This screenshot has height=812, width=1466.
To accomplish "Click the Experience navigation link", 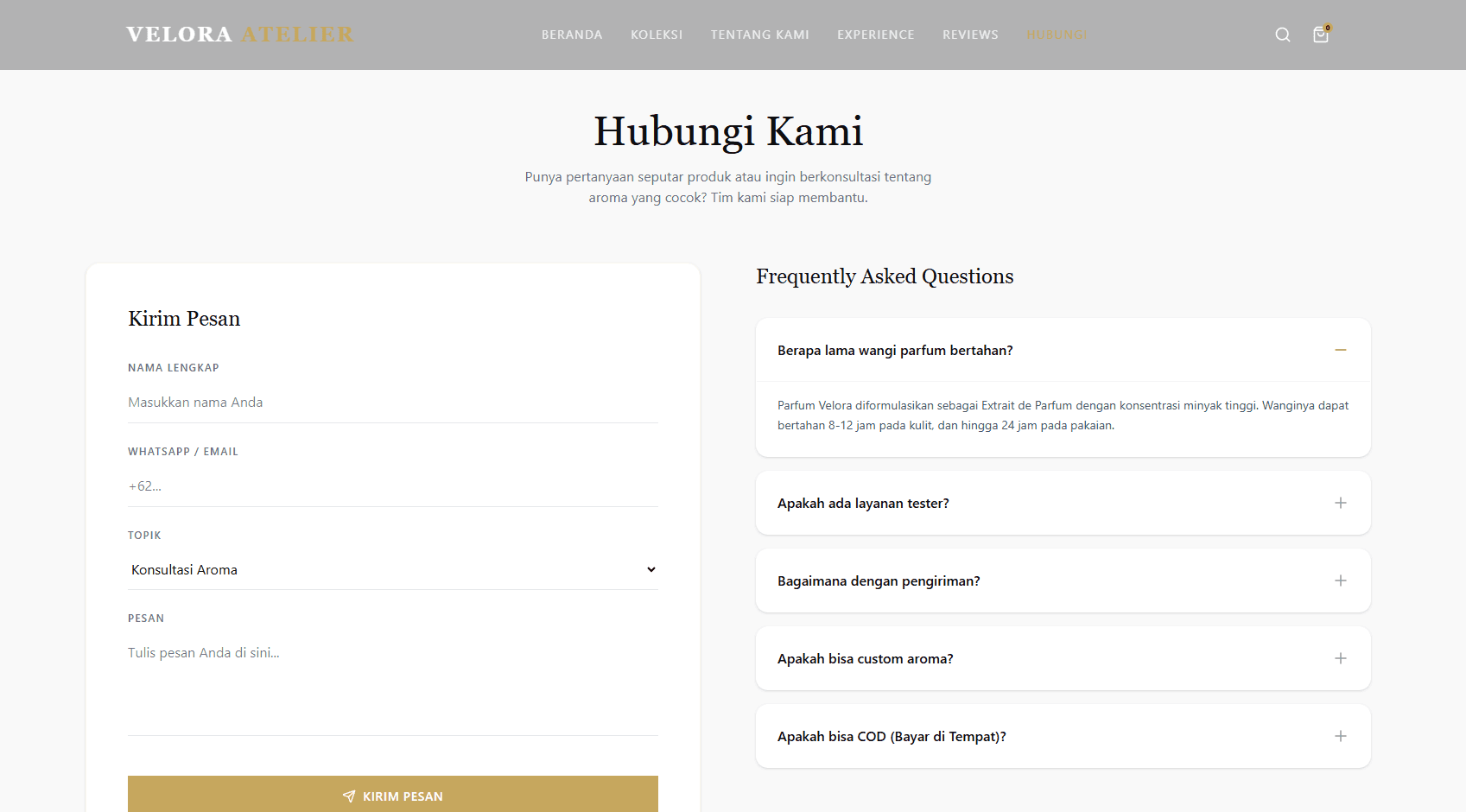I will (875, 35).
